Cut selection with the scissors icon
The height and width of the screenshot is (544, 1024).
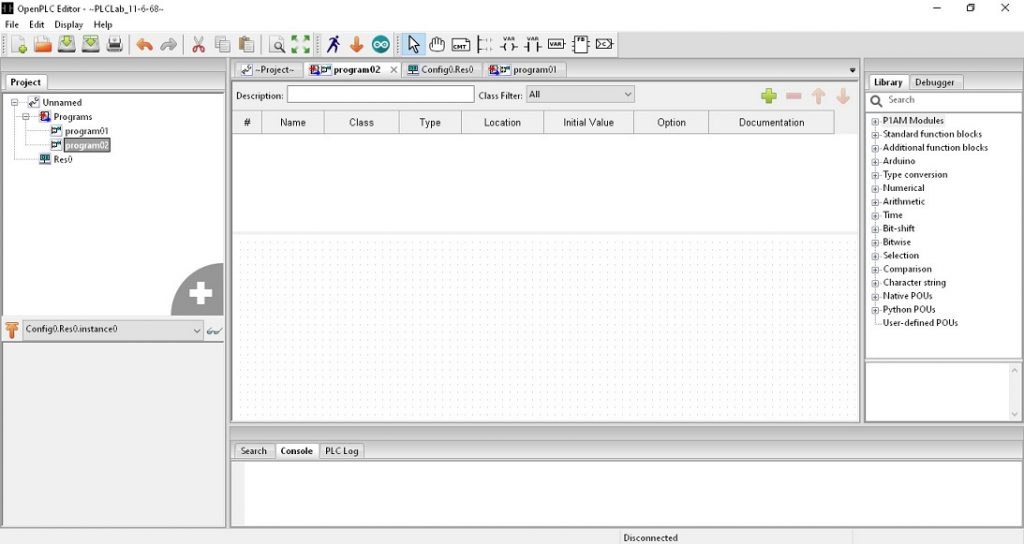click(x=199, y=44)
